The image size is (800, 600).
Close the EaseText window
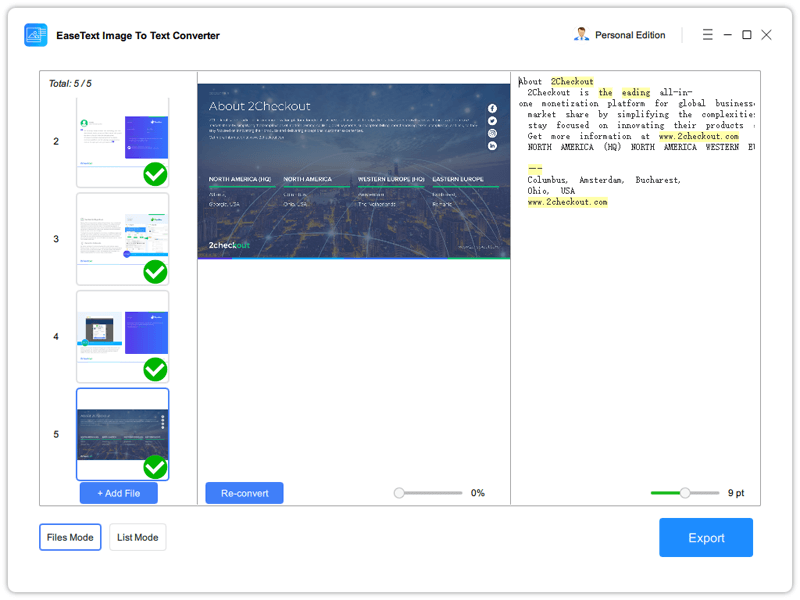(766, 35)
